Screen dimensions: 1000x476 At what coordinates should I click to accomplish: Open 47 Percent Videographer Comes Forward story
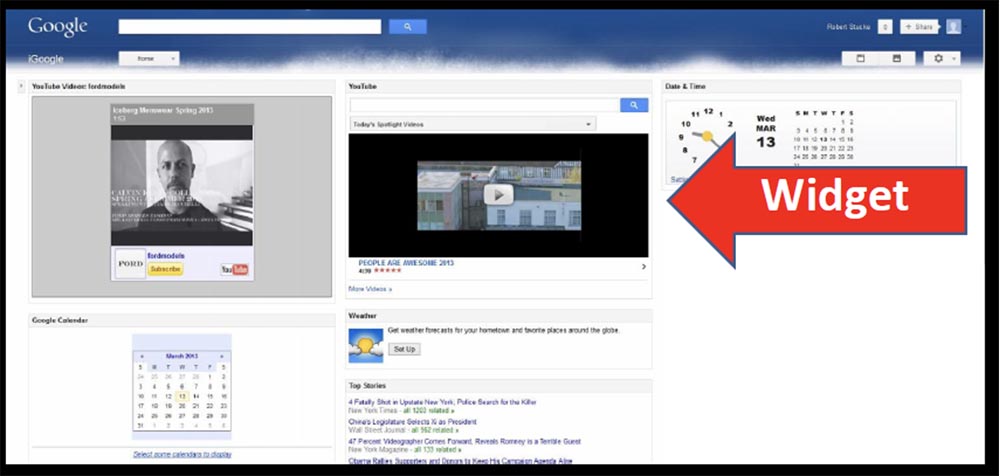click(x=464, y=441)
